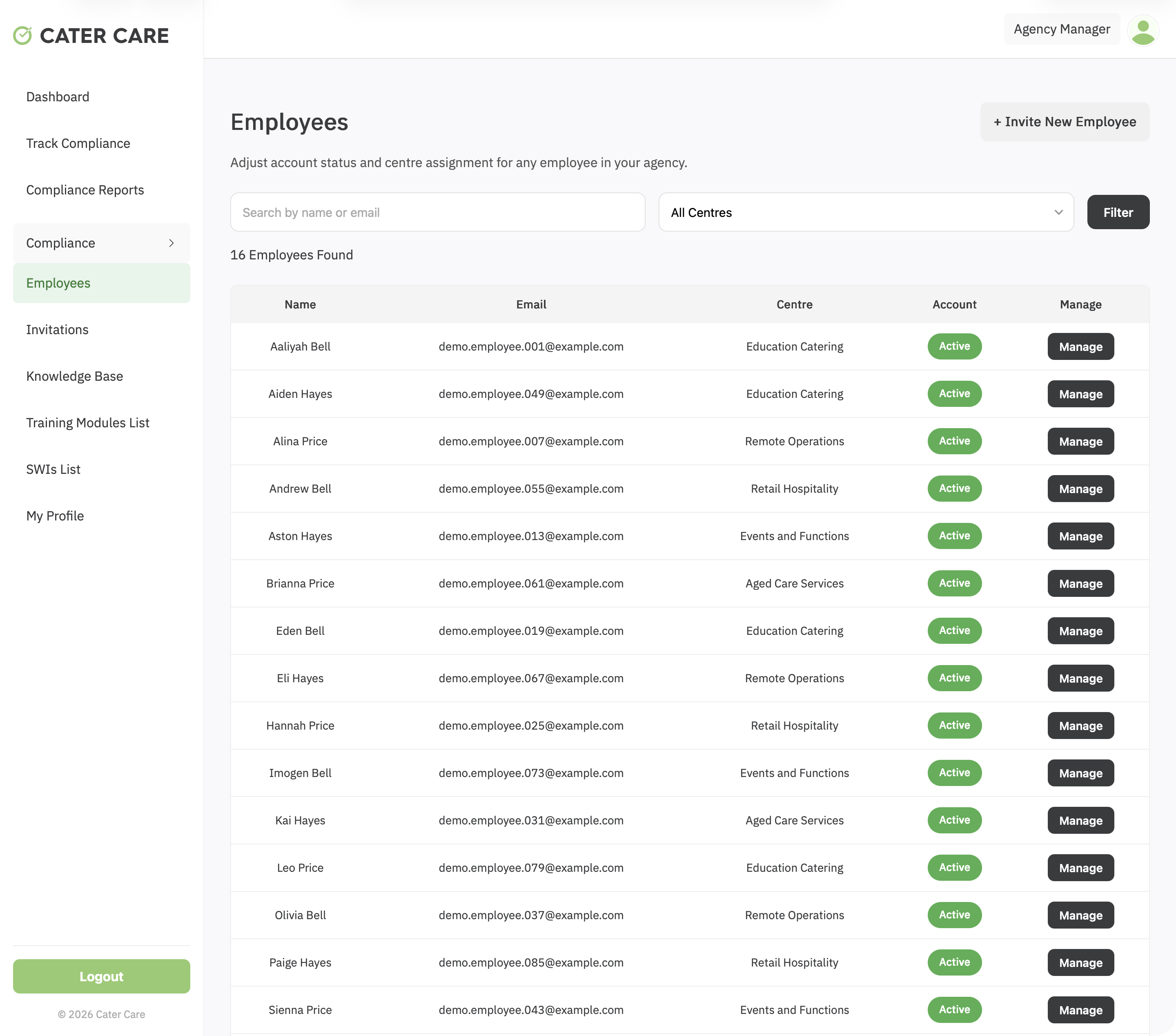Click the name Olivia Bell
The width and height of the screenshot is (1176, 1036).
[x=300, y=915]
